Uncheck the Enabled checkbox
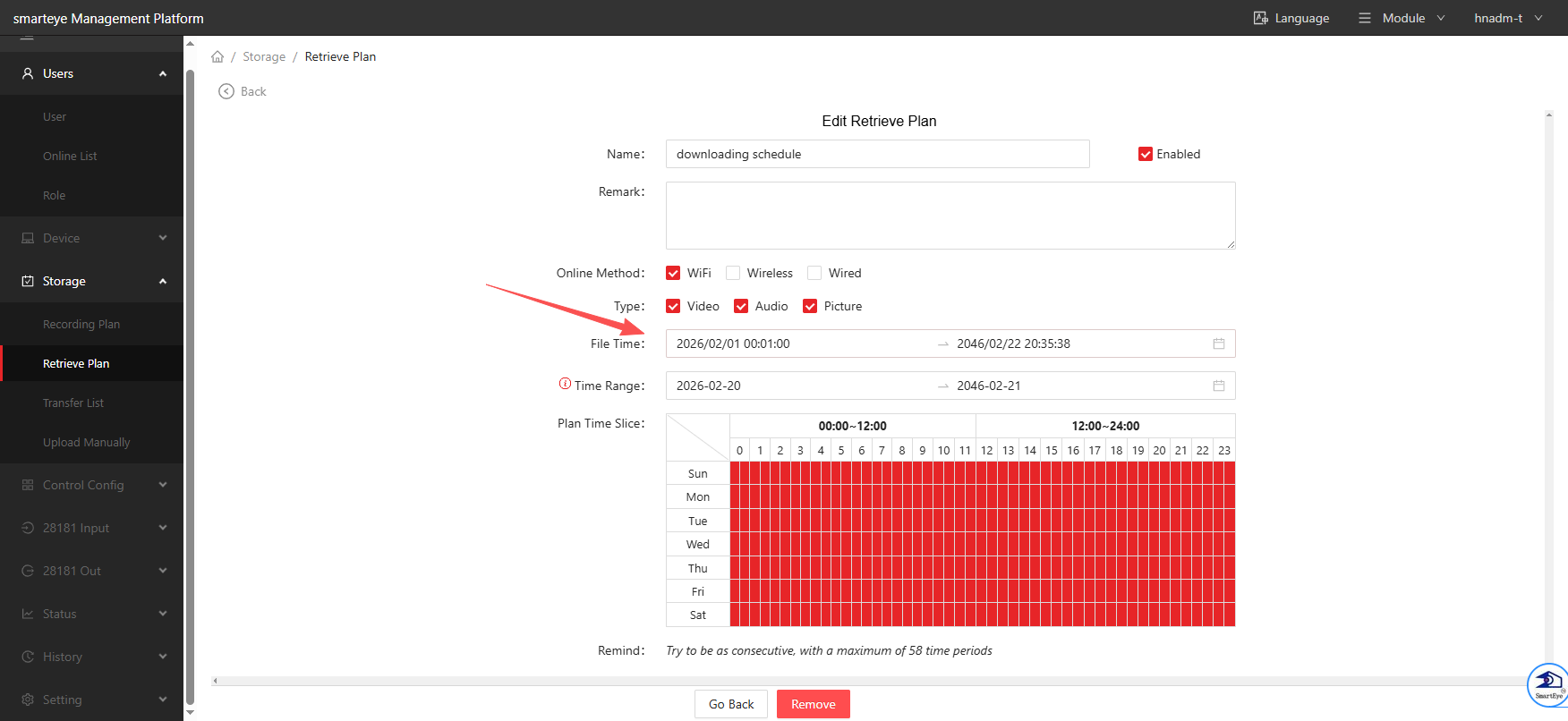The width and height of the screenshot is (1568, 721). coord(1145,154)
